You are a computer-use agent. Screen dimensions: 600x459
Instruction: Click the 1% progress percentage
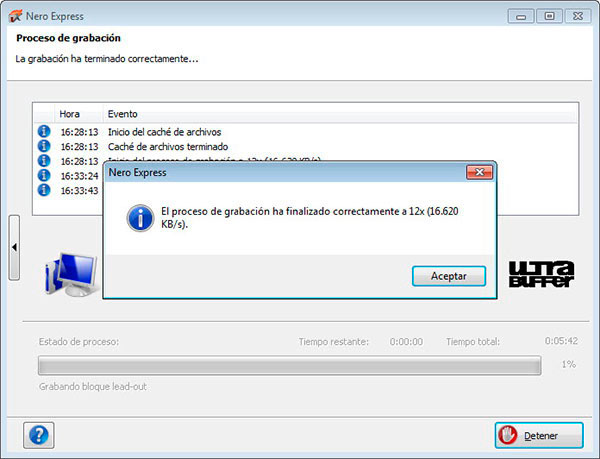pyautogui.click(x=569, y=364)
